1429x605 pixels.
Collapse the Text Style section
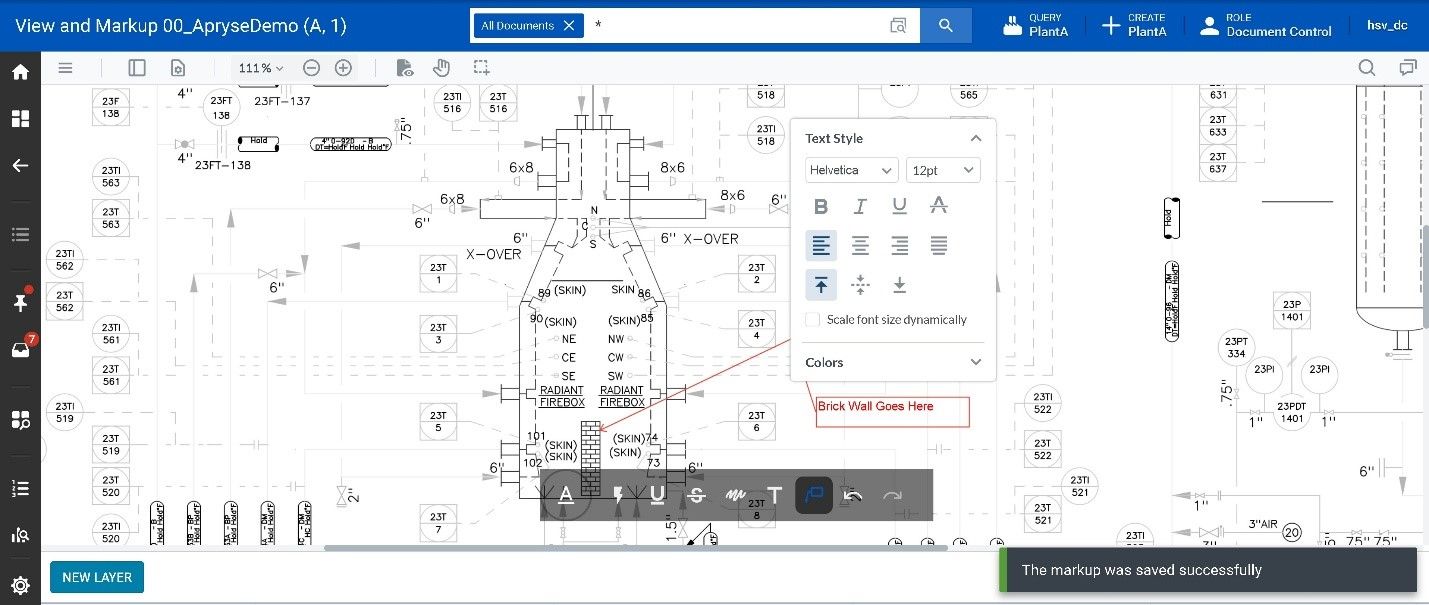(x=976, y=139)
